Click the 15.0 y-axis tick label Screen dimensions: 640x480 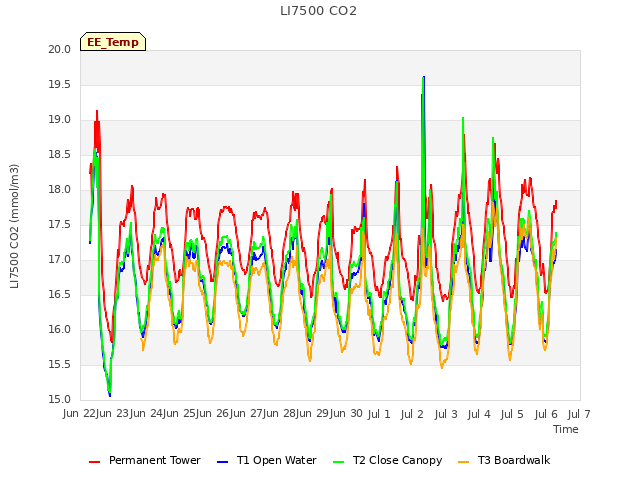click(x=60, y=400)
